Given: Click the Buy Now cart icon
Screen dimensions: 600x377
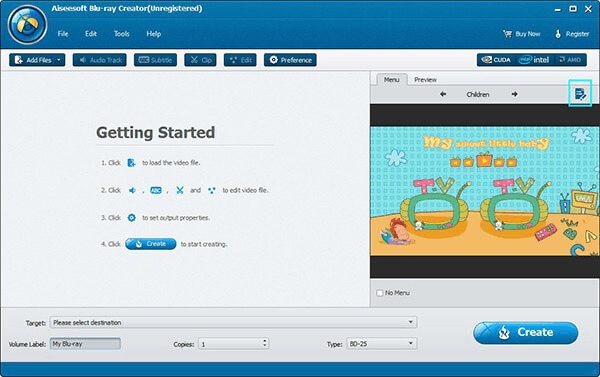Looking at the screenshot, I should tap(507, 34).
